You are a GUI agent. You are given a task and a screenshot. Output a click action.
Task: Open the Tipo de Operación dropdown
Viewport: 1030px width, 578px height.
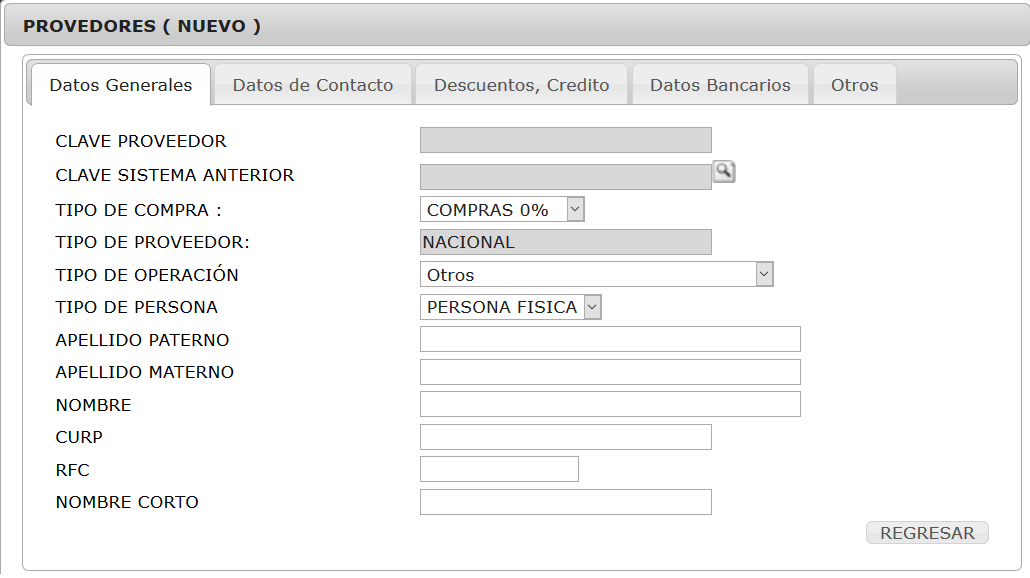[x=596, y=275]
